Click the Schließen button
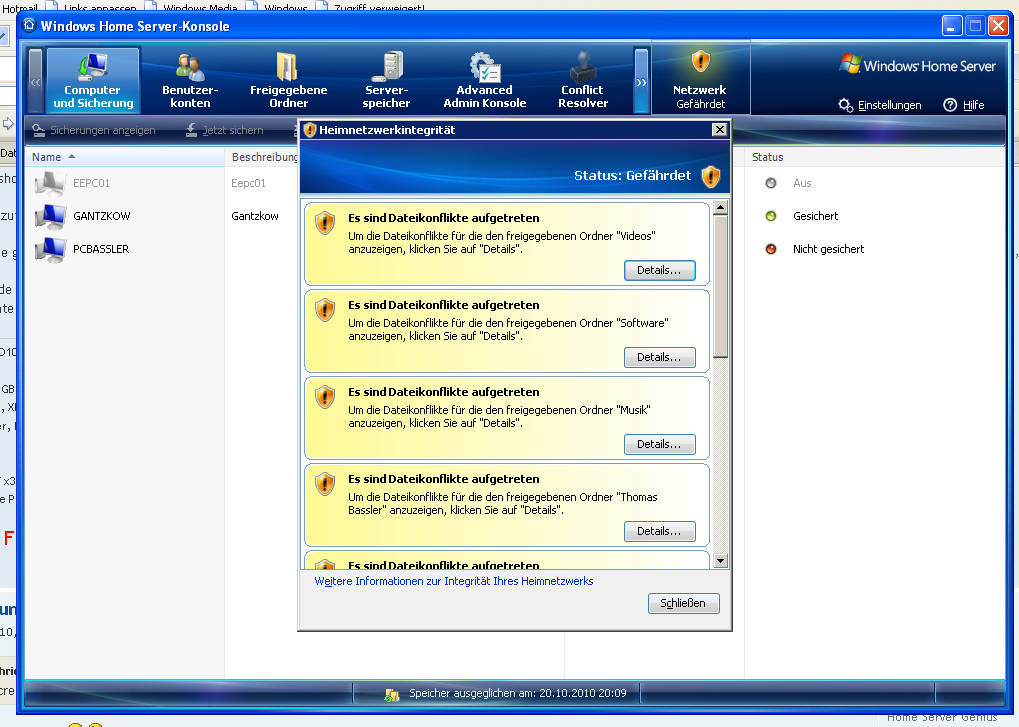Screen dimensions: 1019x727 pyautogui.click(x=684, y=603)
